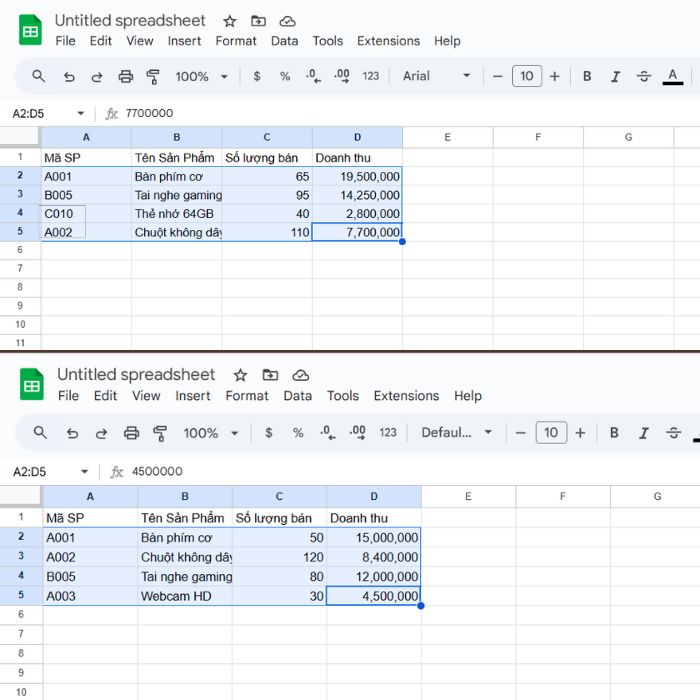Click the Google Sheets logo in the top window
This screenshot has width=700, height=700.
pyautogui.click(x=30, y=30)
